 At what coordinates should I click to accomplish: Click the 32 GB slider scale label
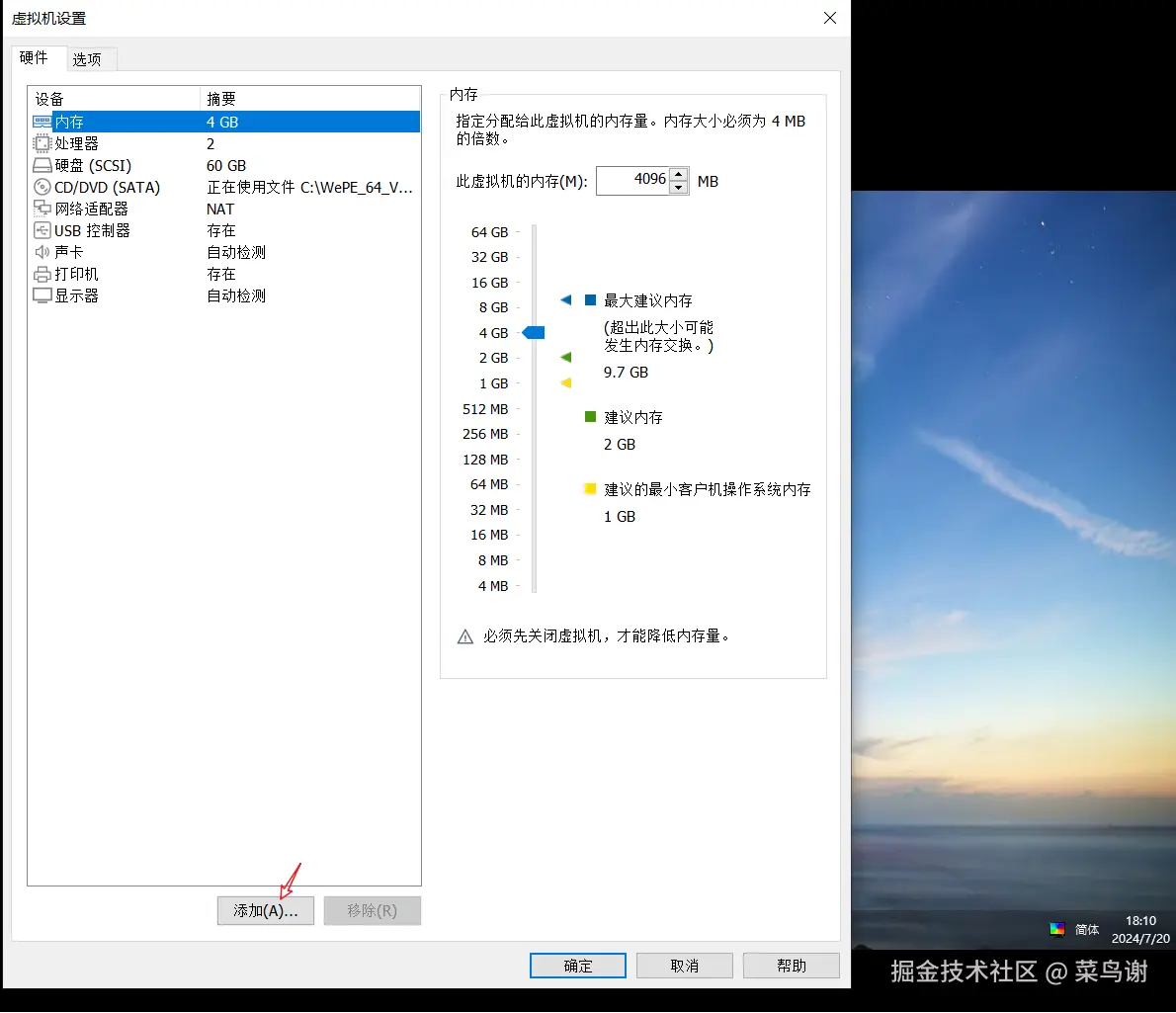click(x=490, y=257)
